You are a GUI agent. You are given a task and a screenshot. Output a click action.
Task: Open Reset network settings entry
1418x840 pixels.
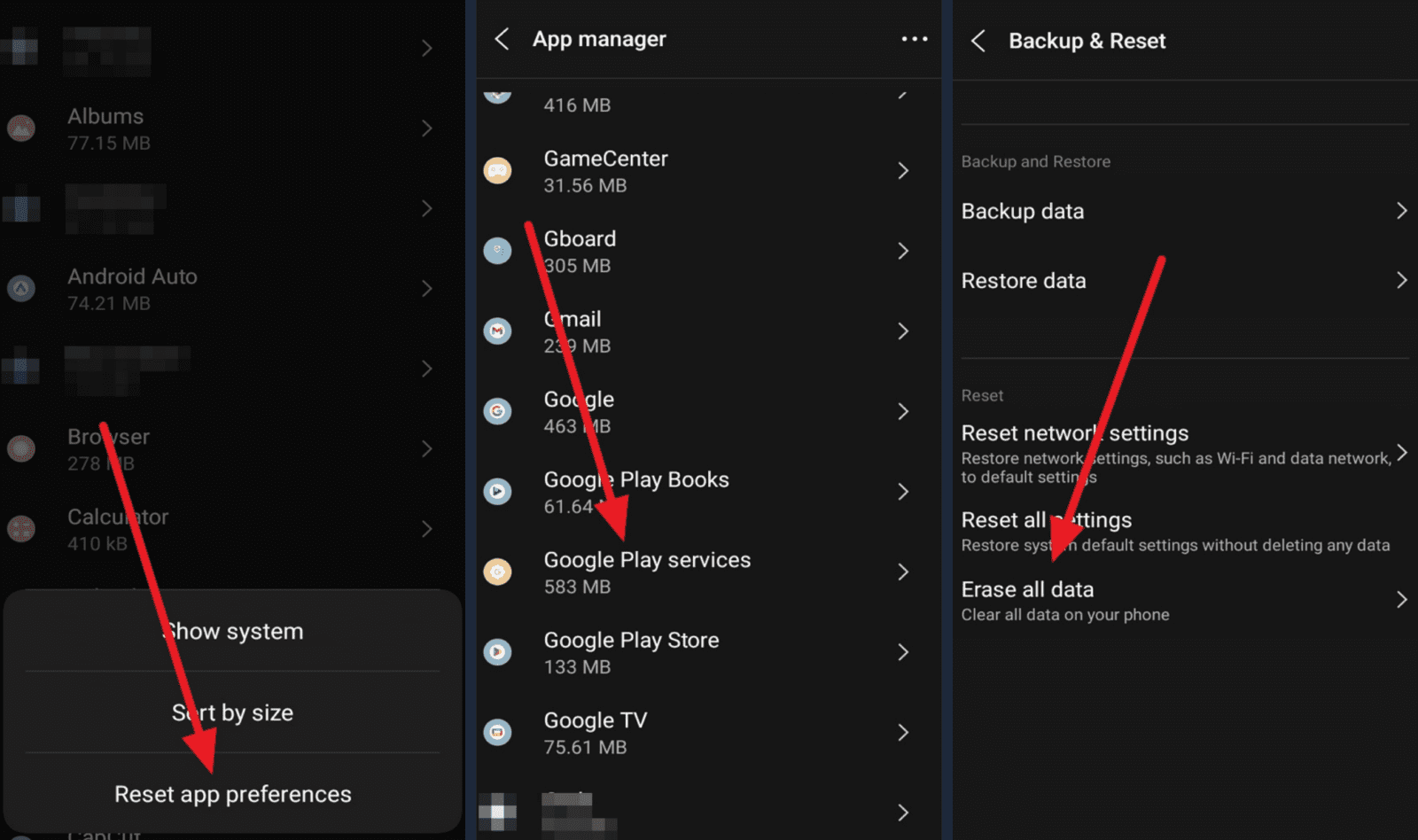pos(1185,454)
